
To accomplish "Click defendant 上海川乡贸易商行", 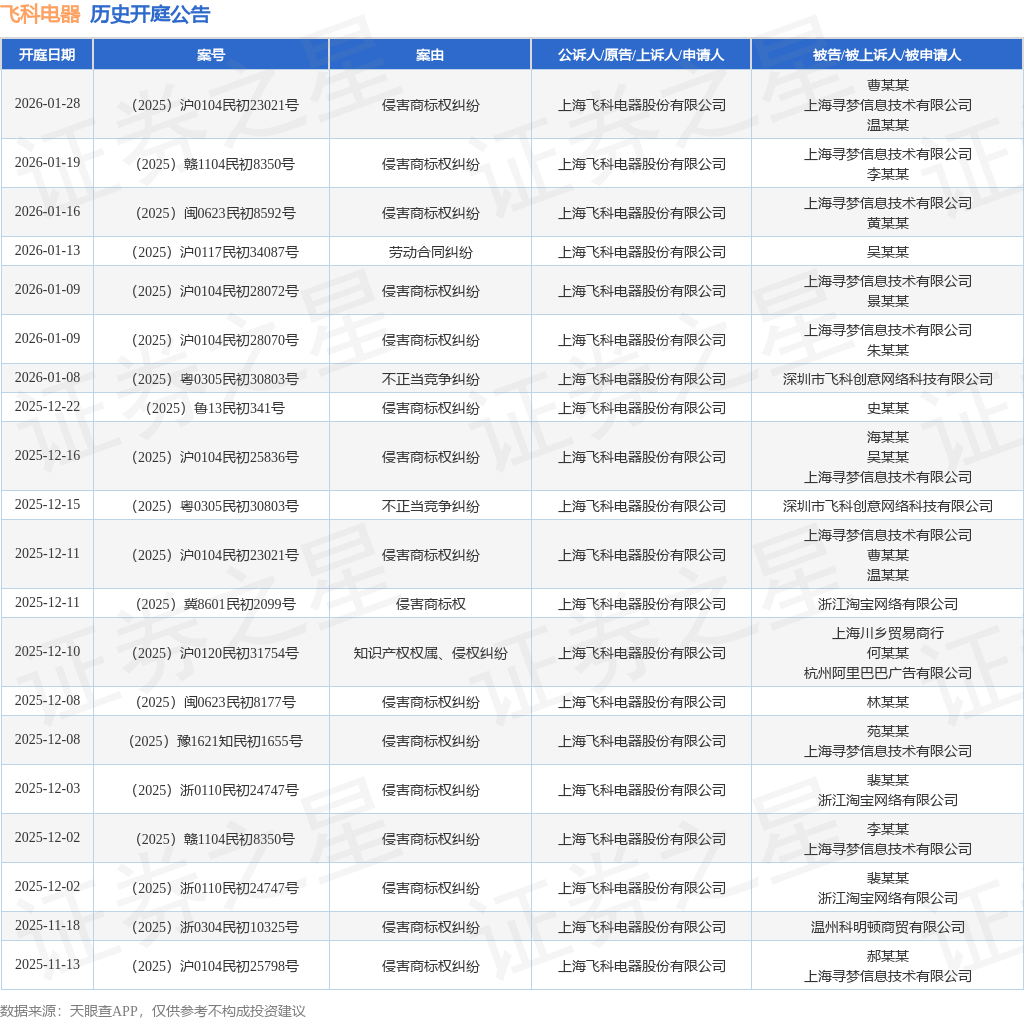I will [x=888, y=633].
